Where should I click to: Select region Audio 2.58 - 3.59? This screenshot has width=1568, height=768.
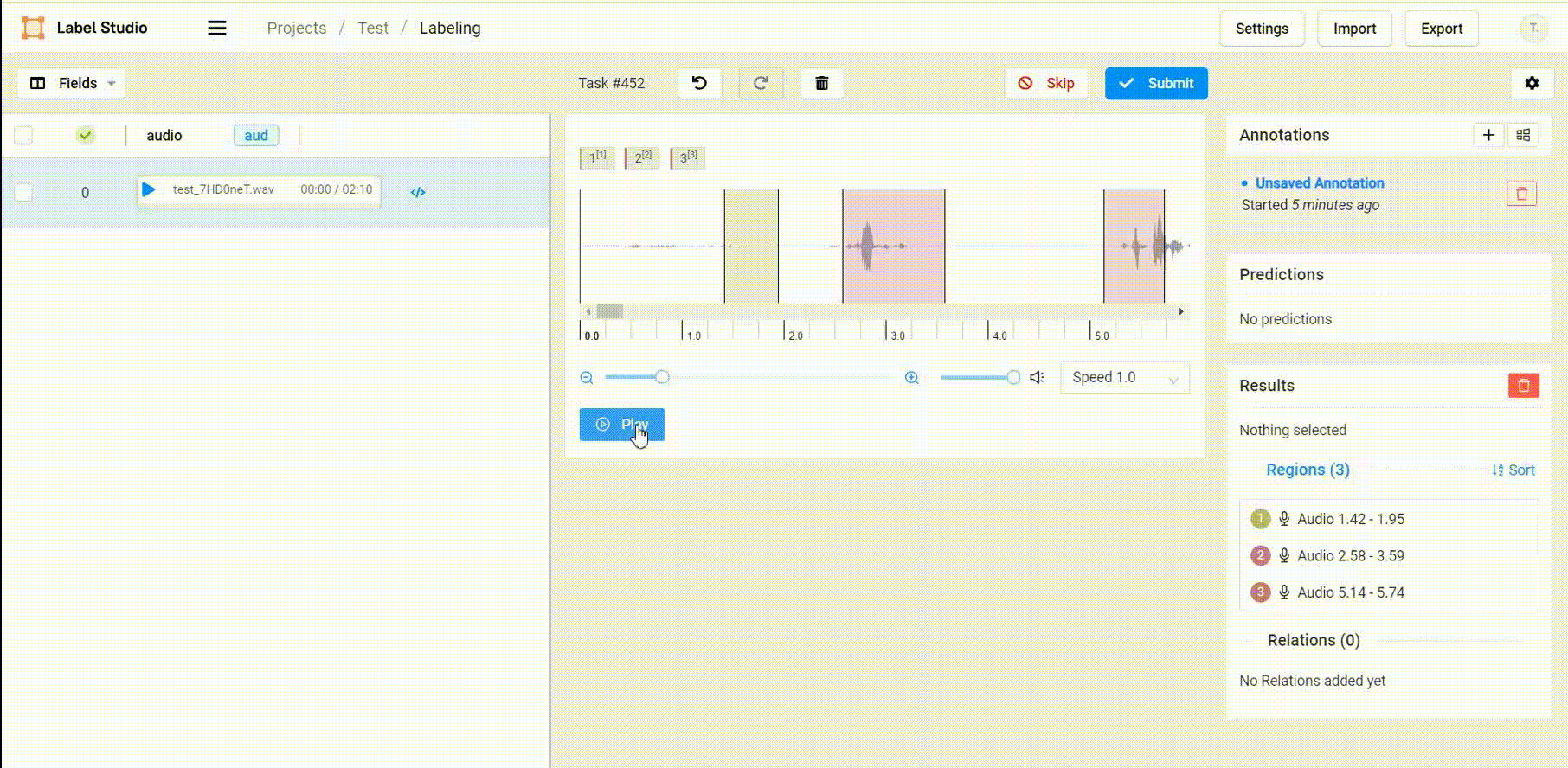click(1389, 555)
